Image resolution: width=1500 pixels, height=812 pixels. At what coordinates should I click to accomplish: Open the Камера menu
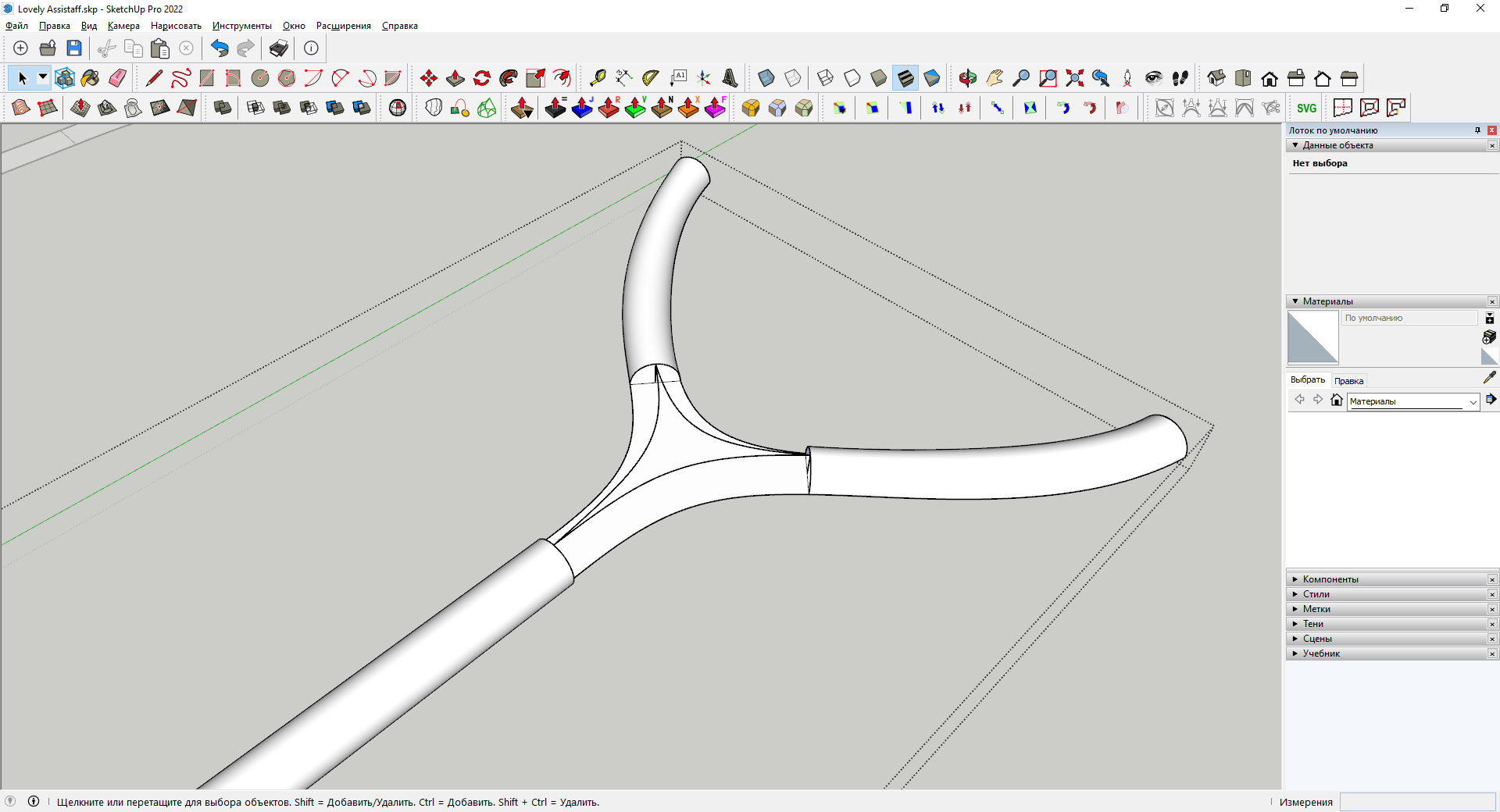pos(123,26)
